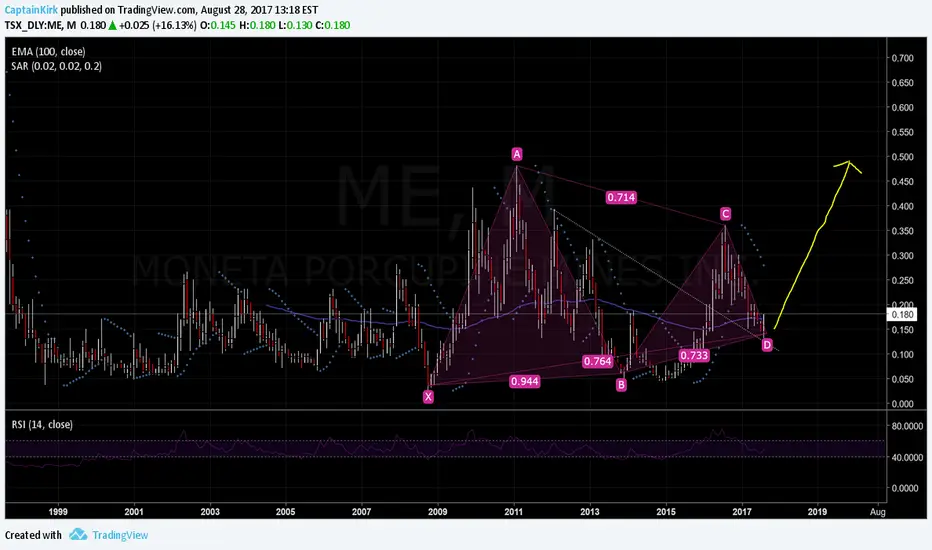Click the Created with text
Image resolution: width=932 pixels, height=550 pixels.
click(33, 535)
